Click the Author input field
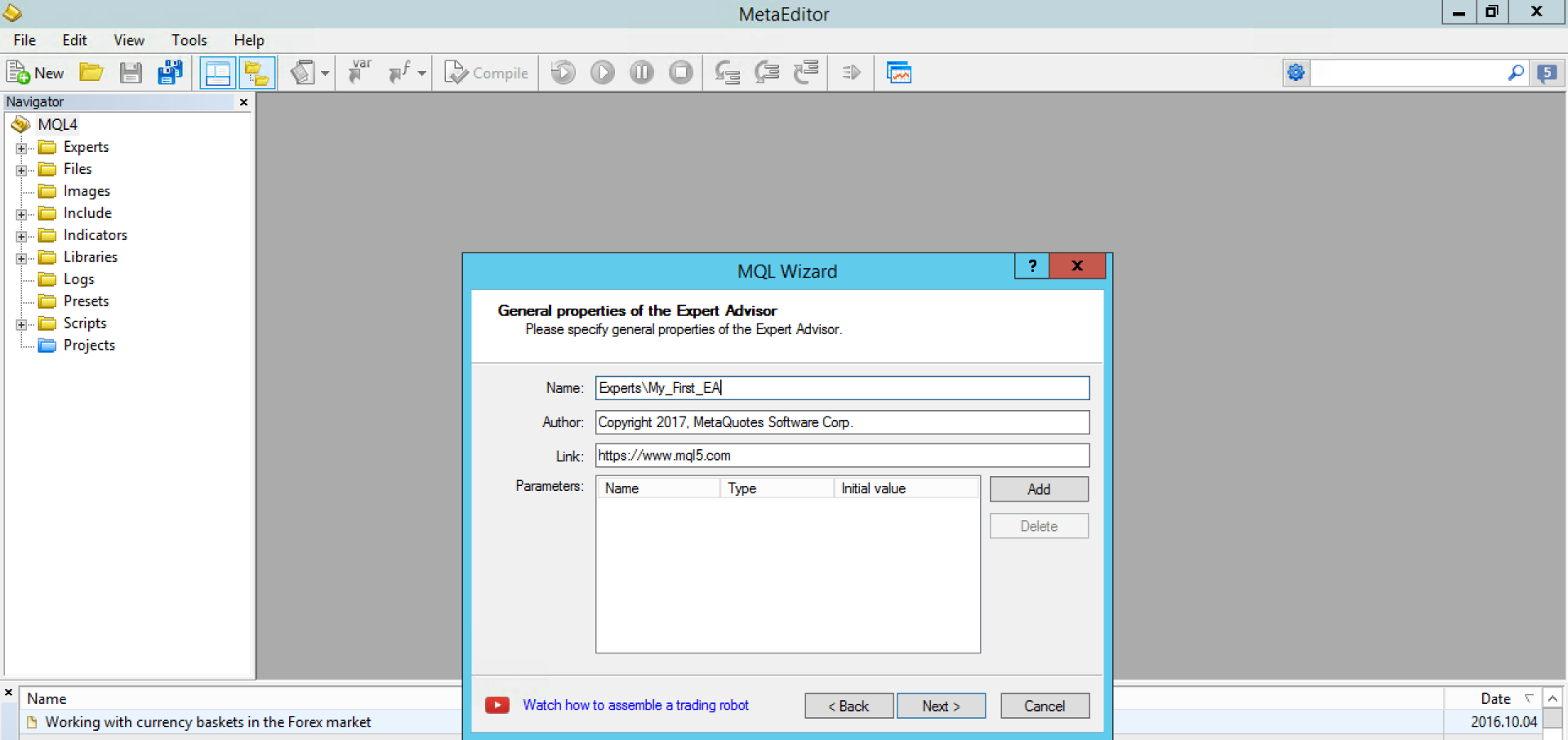Screen dimensions: 1568x740 [842, 422]
